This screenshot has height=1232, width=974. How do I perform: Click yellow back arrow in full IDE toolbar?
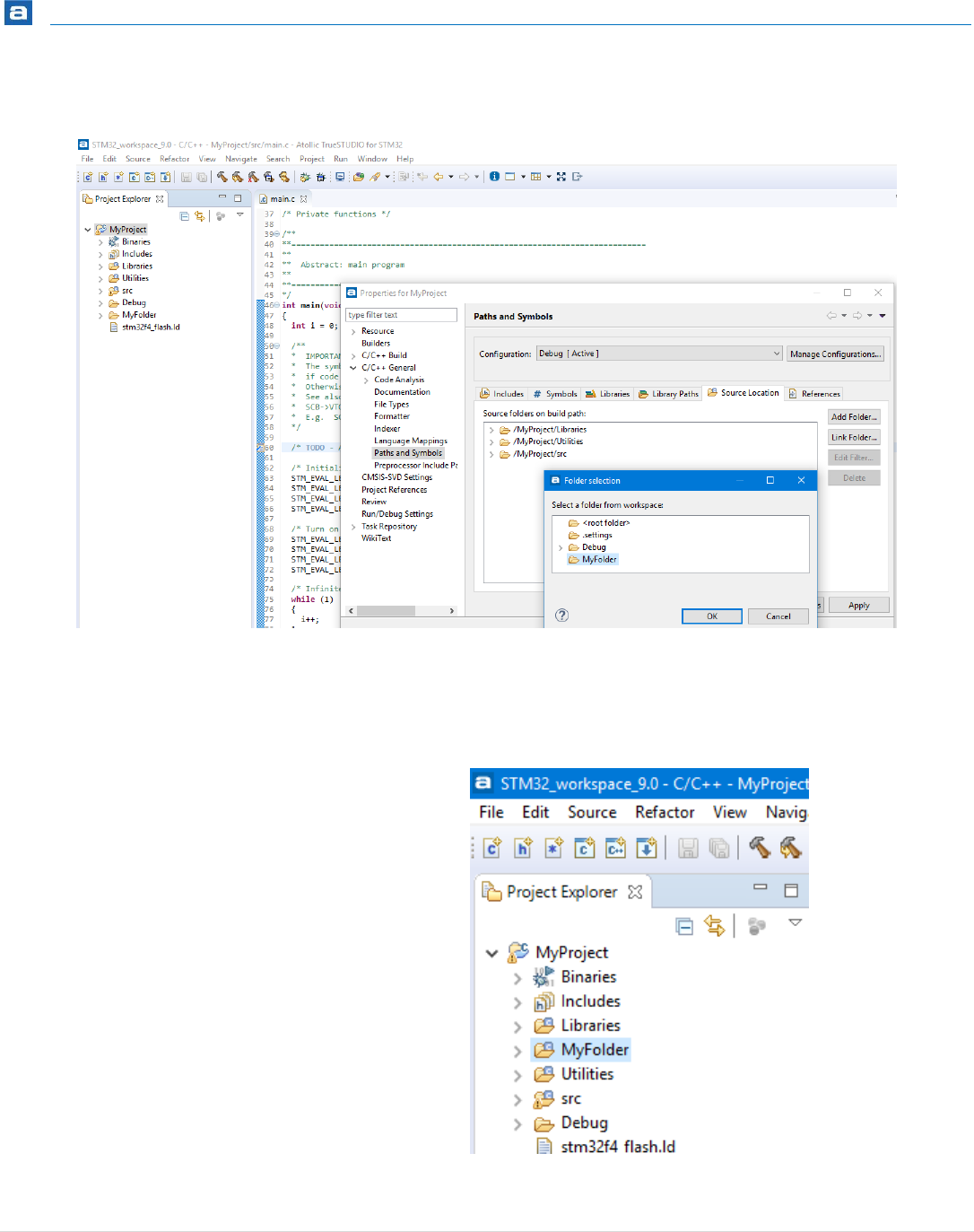coord(439,177)
